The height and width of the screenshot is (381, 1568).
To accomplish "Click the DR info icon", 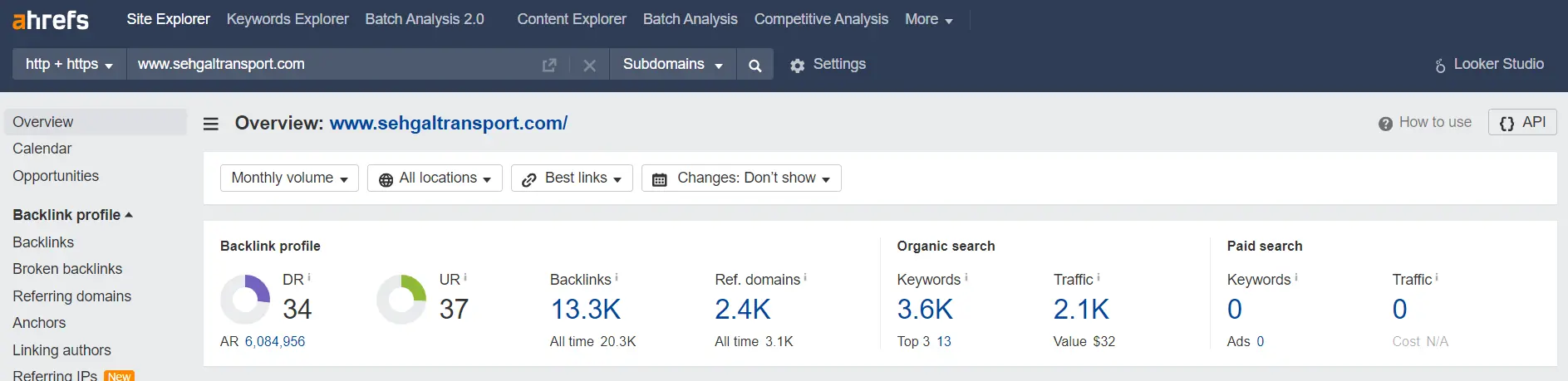I will pos(309,277).
